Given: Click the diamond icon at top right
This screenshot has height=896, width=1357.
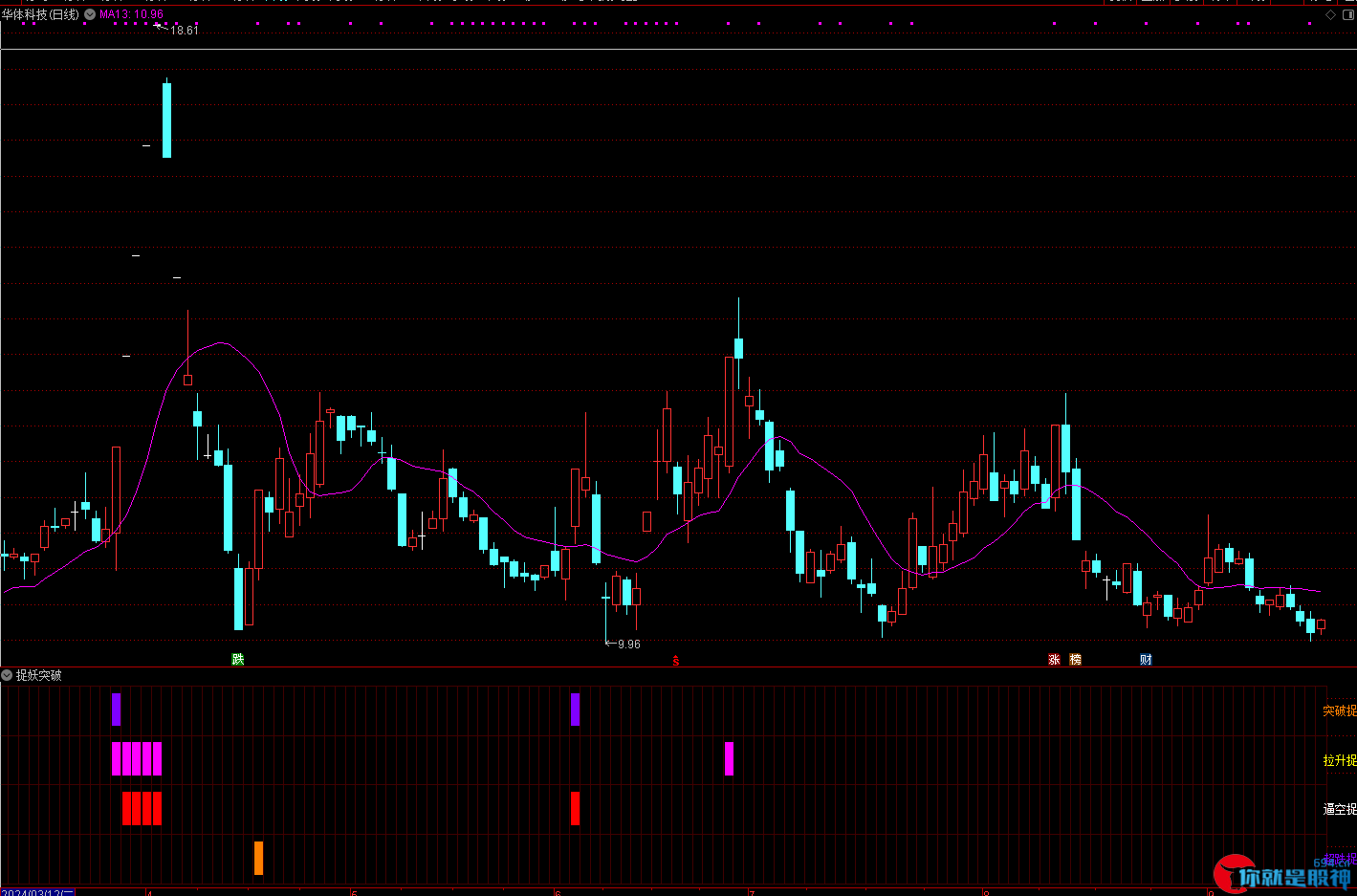Looking at the screenshot, I should pos(1330,14).
